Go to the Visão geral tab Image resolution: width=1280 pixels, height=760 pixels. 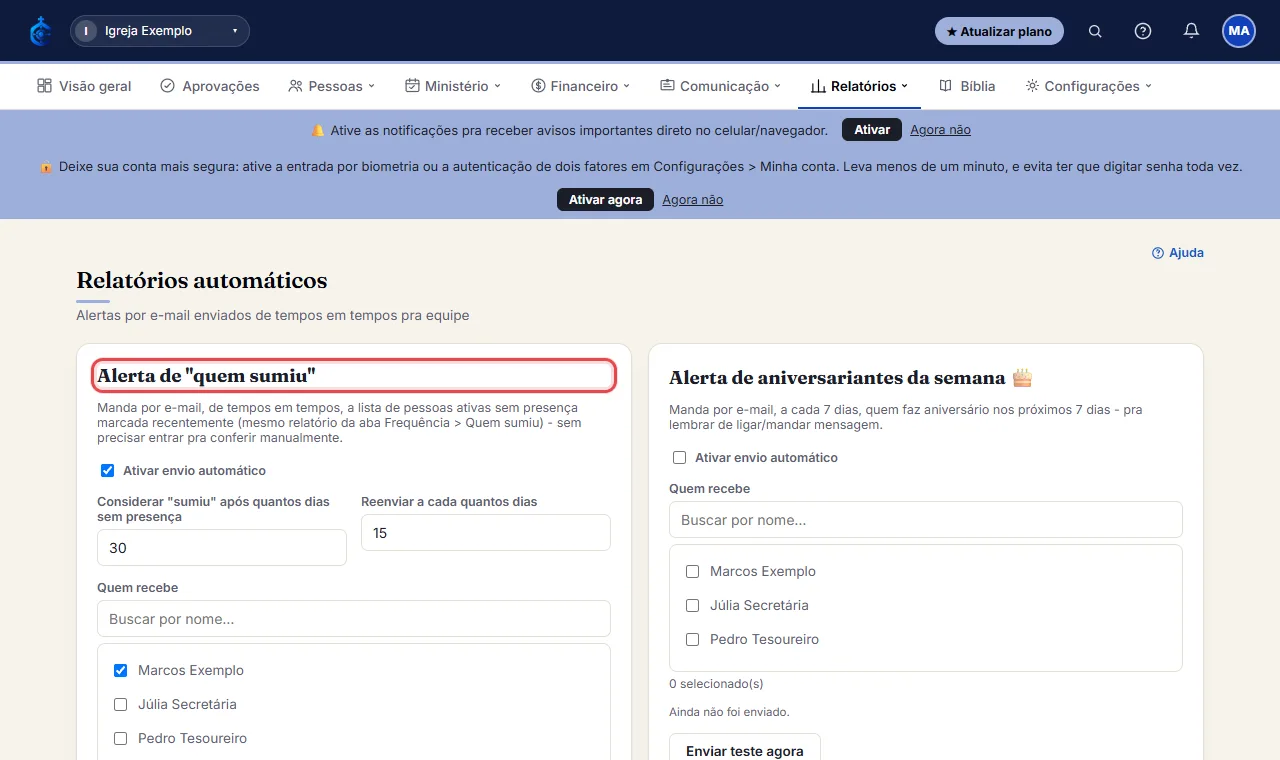(x=84, y=86)
